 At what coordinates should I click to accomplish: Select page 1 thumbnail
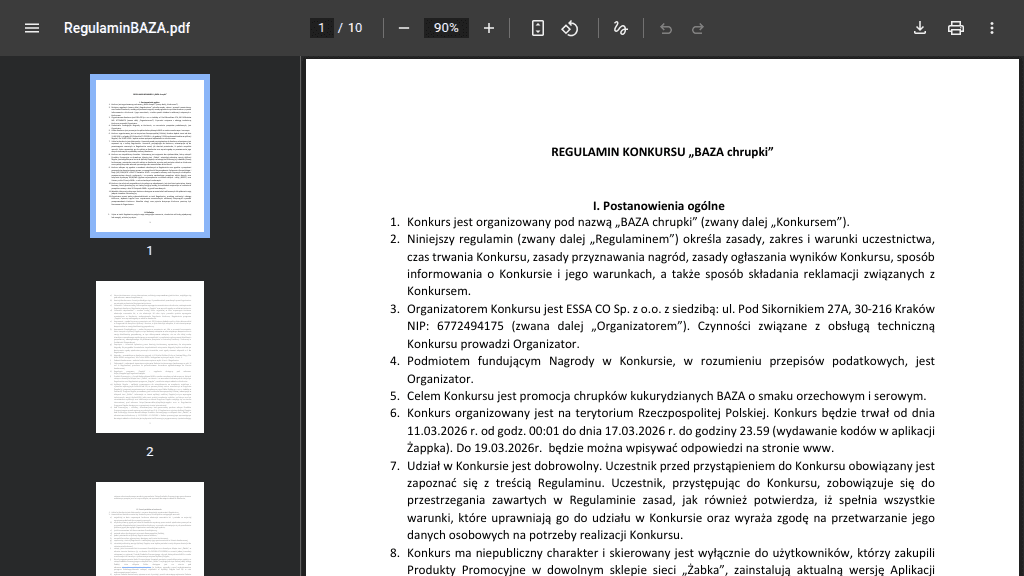coord(150,156)
